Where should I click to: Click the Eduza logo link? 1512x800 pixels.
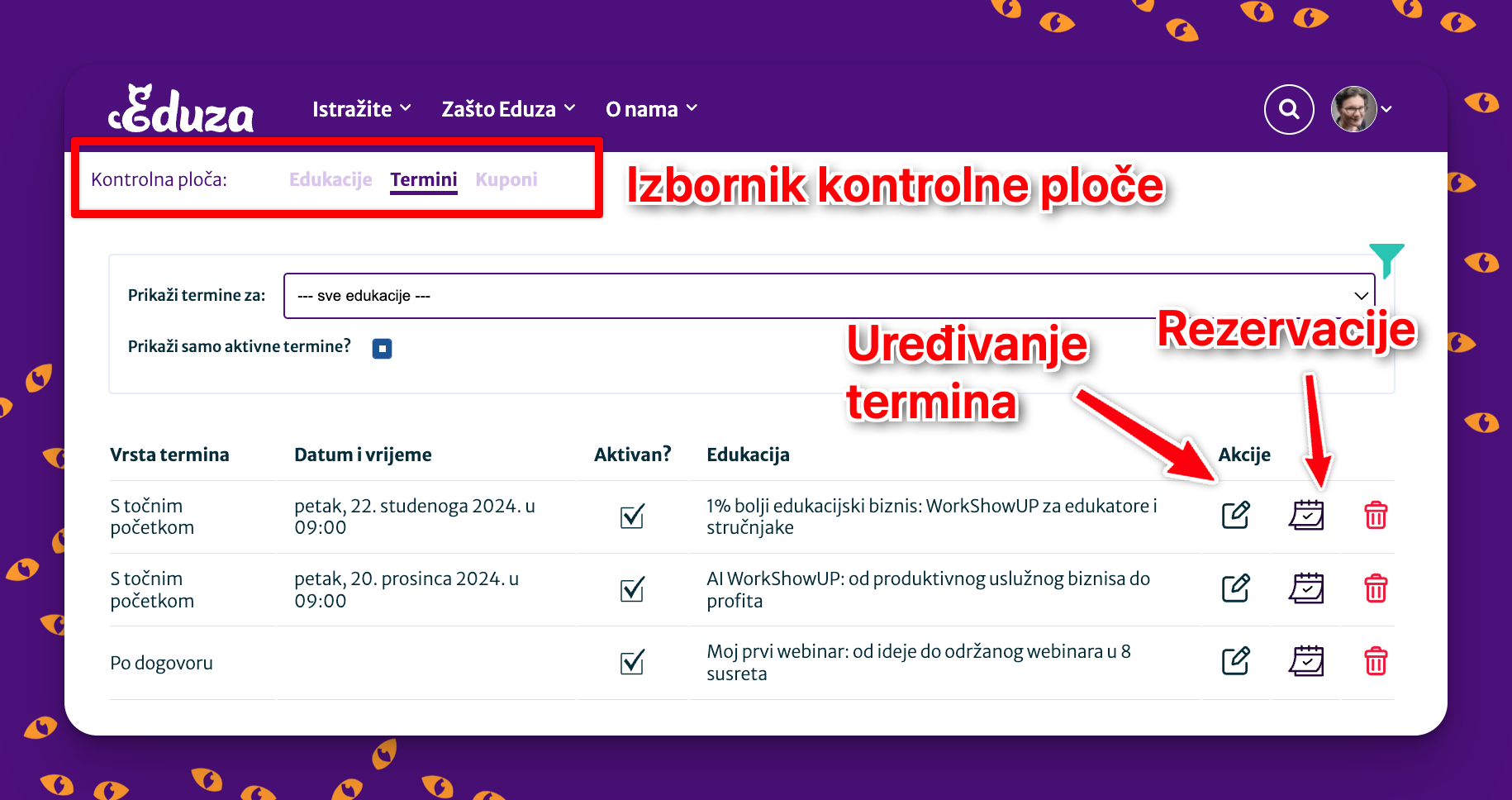[182, 110]
